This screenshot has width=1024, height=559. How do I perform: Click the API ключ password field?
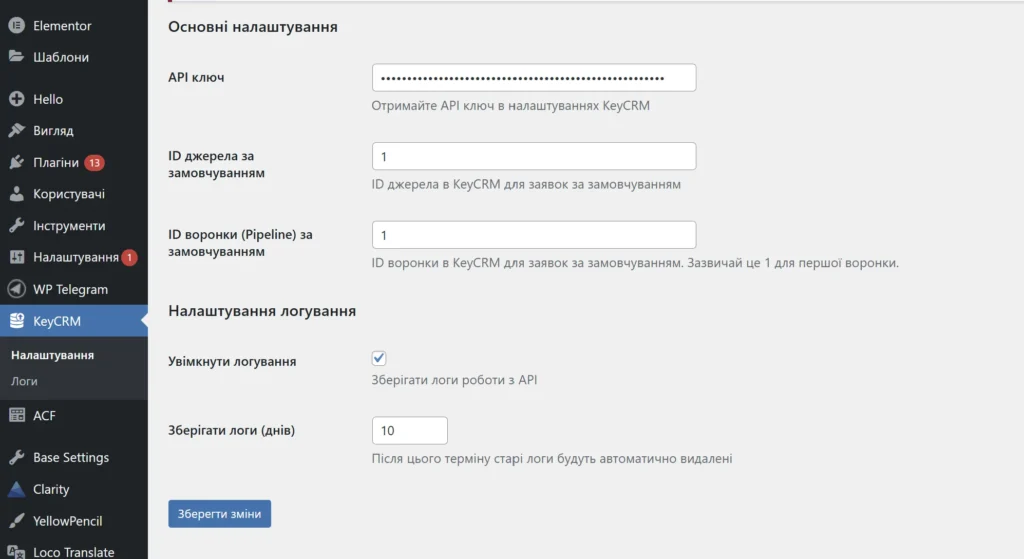coord(533,78)
